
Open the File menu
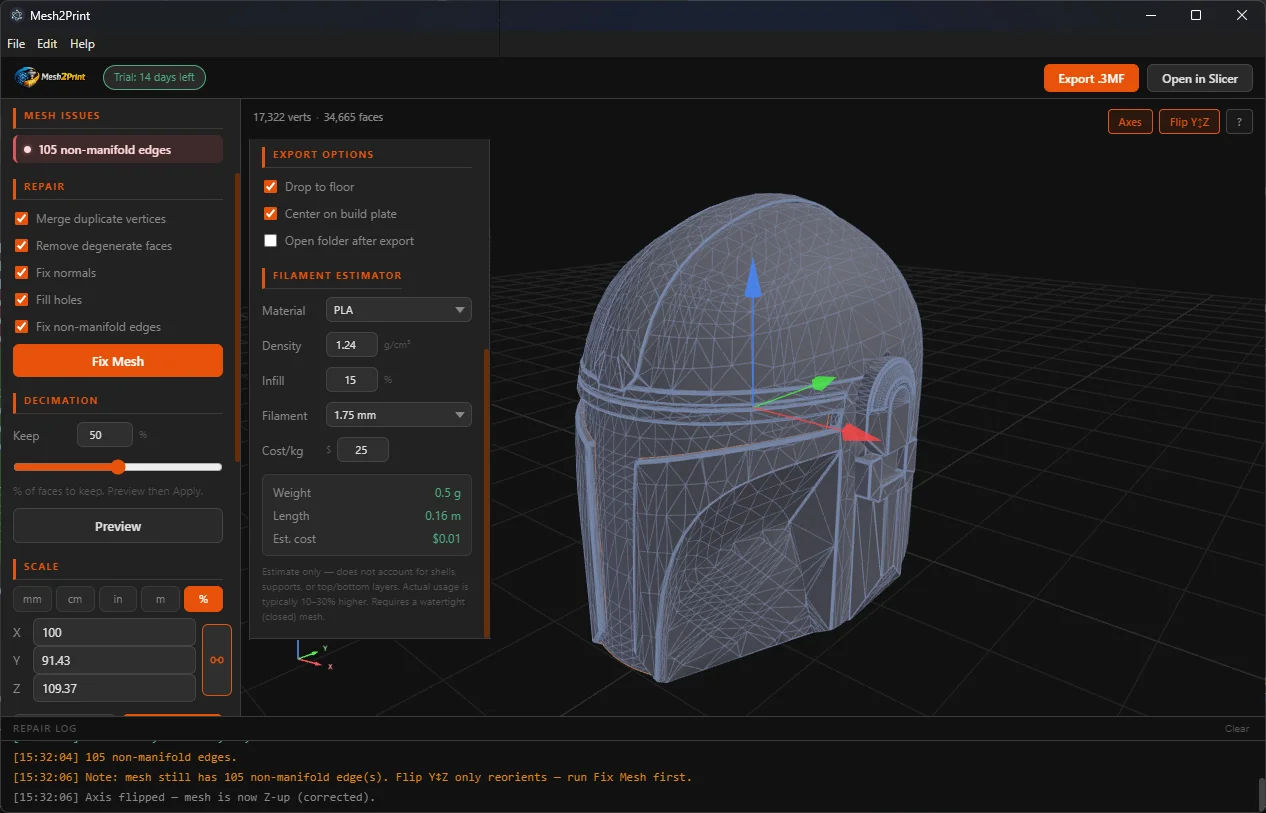click(15, 44)
